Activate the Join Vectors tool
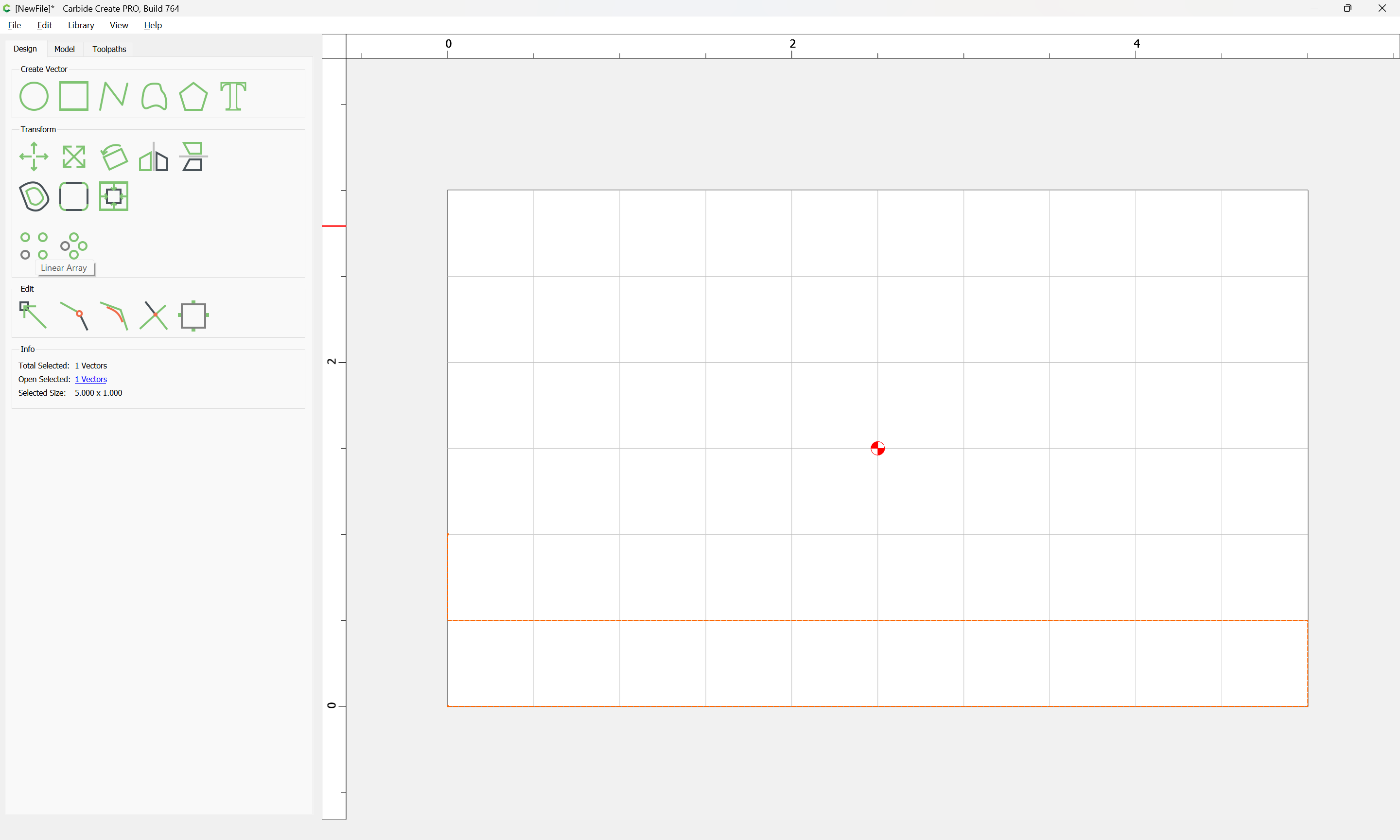This screenshot has width=1400, height=840. (73, 315)
